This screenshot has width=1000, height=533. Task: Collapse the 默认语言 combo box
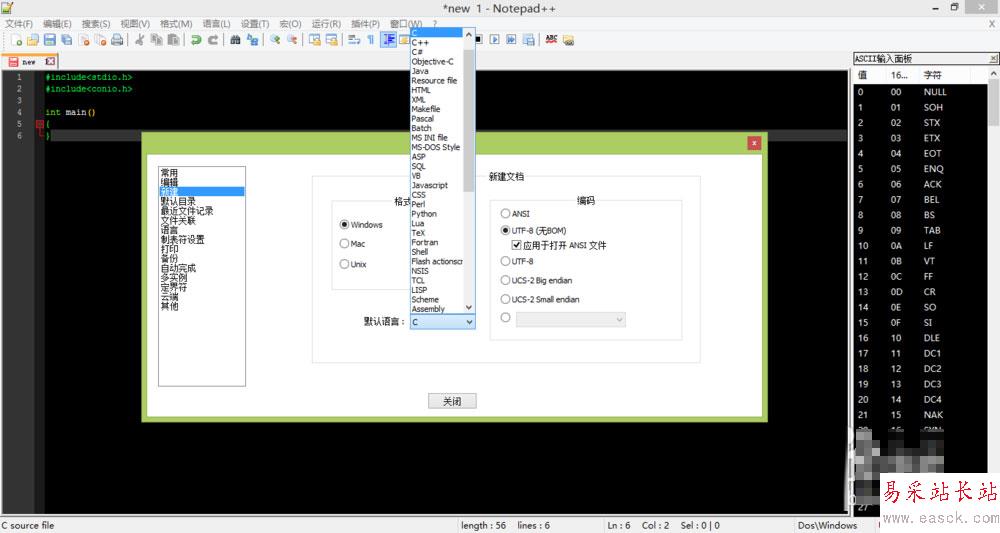coord(469,322)
